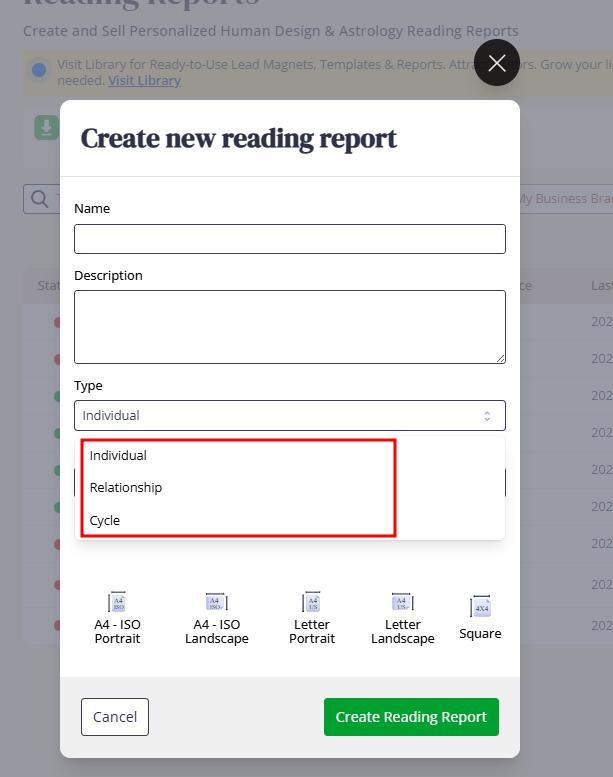Click the green download icon
Image resolution: width=613 pixels, height=777 pixels.
click(46, 127)
